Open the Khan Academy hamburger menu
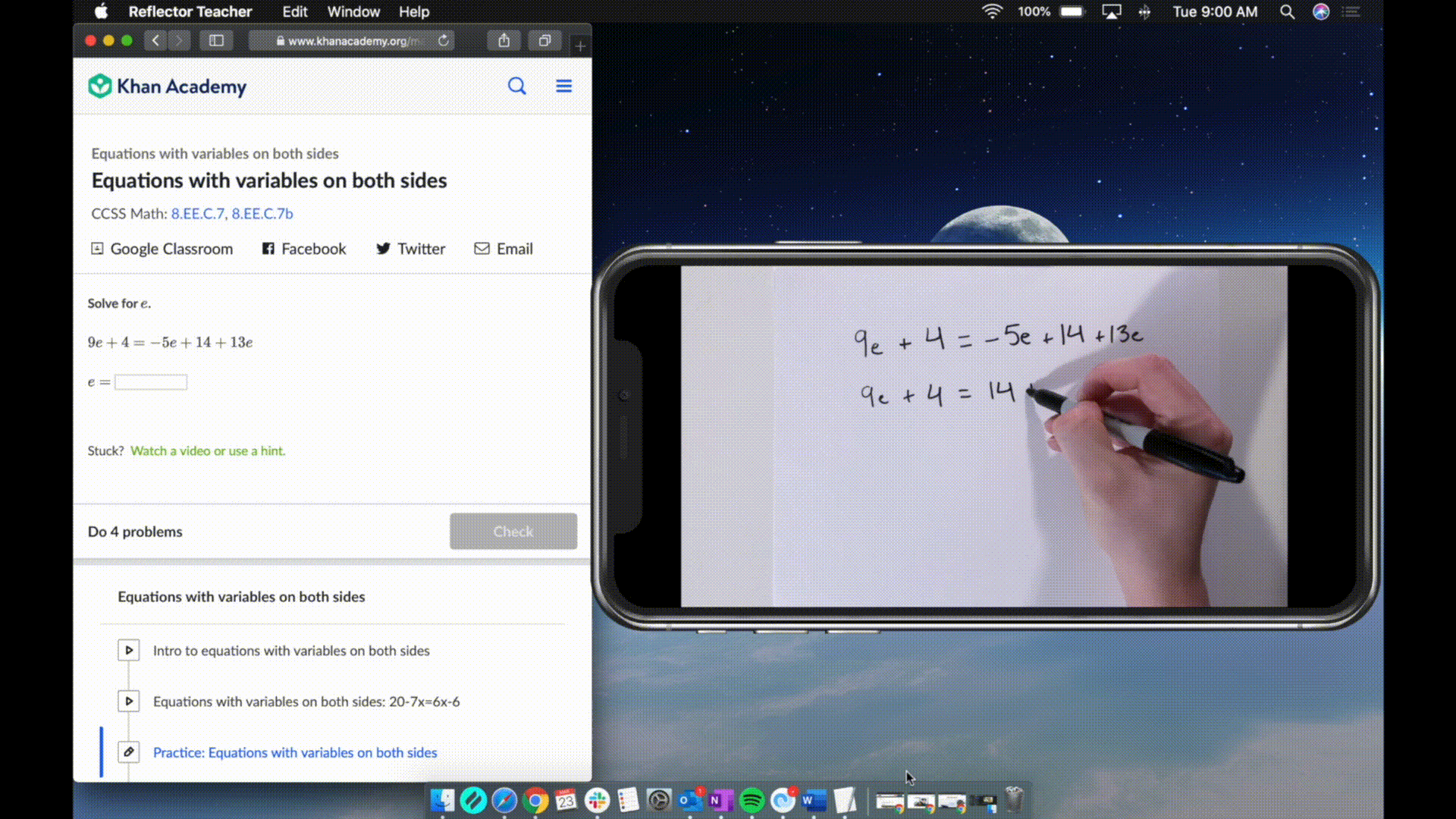This screenshot has width=1456, height=819. (564, 86)
